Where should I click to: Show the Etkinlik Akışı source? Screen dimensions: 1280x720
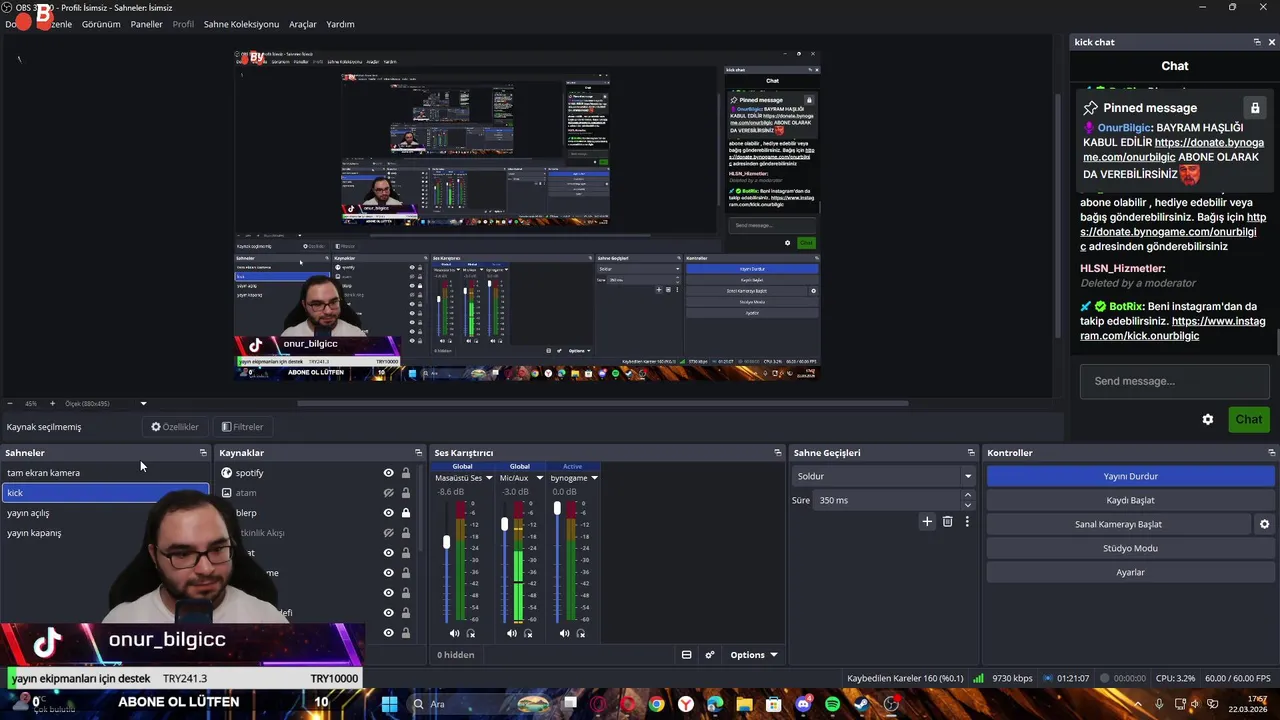(389, 533)
